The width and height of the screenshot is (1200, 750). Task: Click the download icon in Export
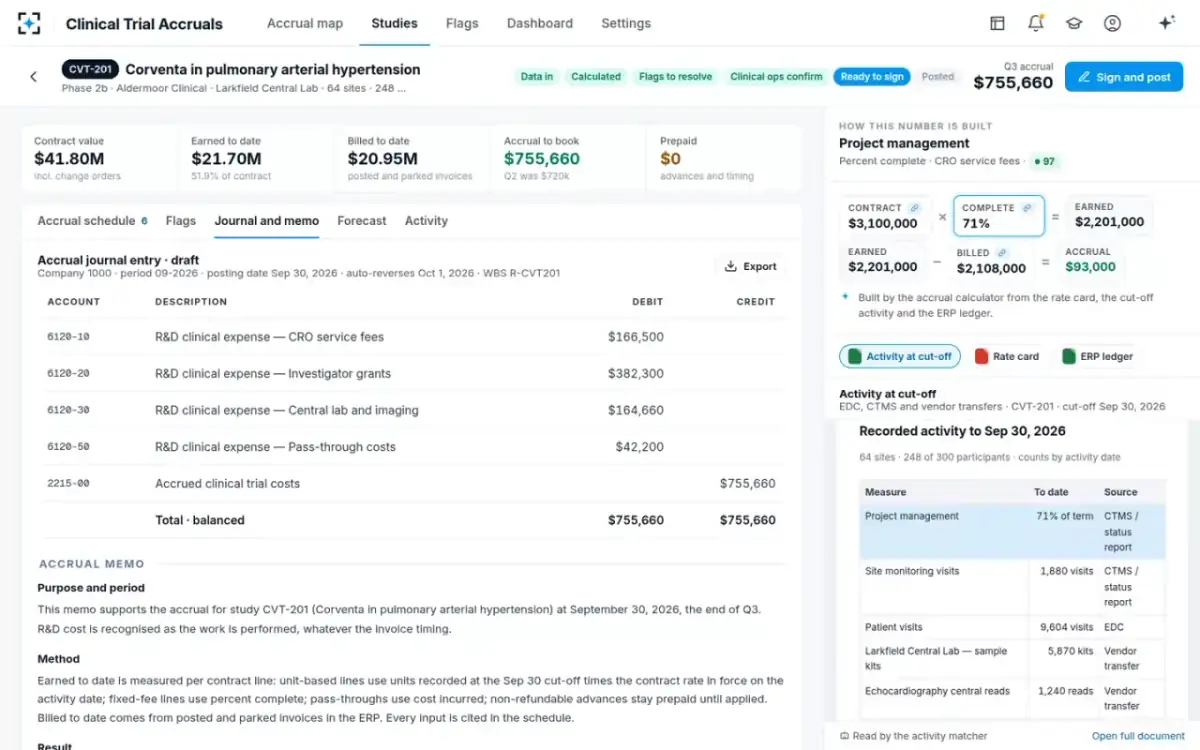731,266
